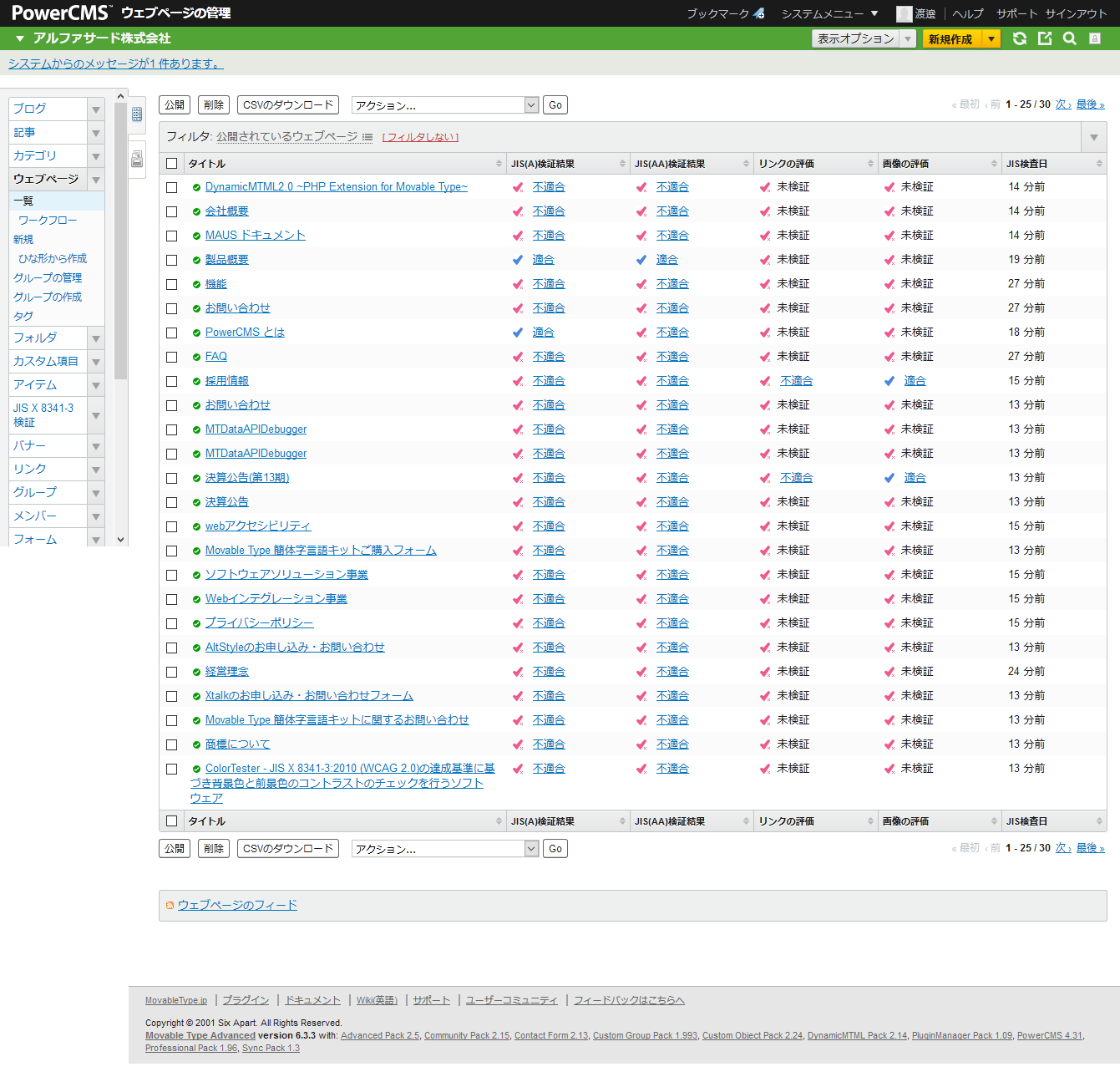Open グループの管理 in the sidebar
Viewport: 1120px width, 1077px height.
tap(48, 278)
